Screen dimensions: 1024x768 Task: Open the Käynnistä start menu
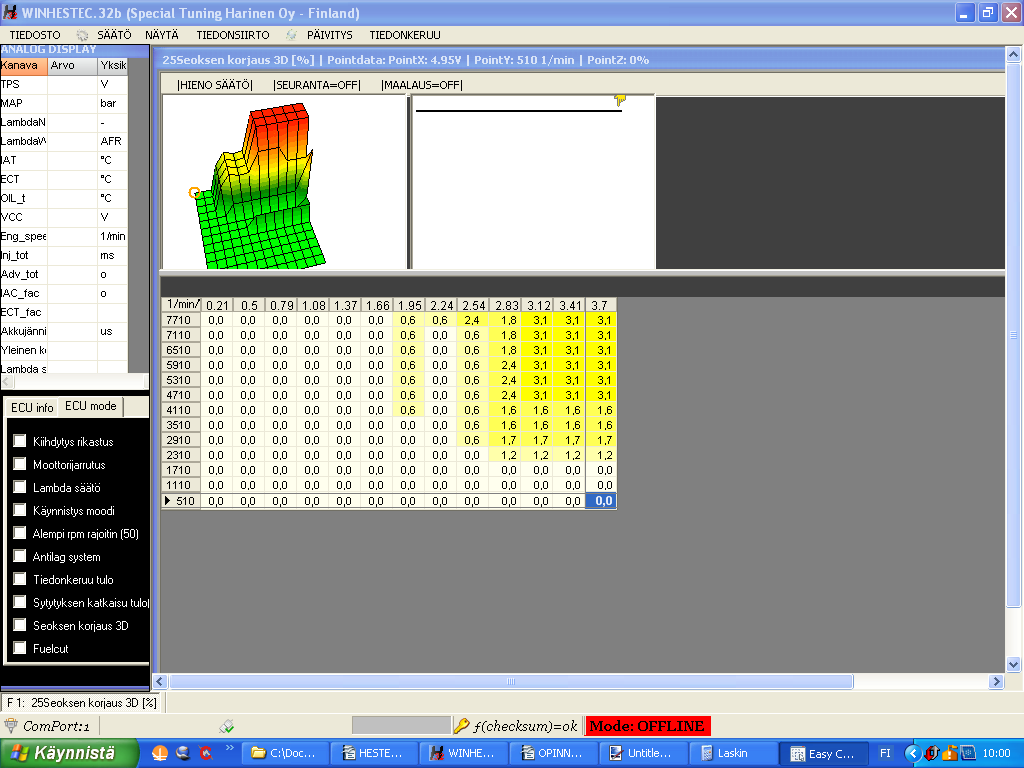(69, 753)
